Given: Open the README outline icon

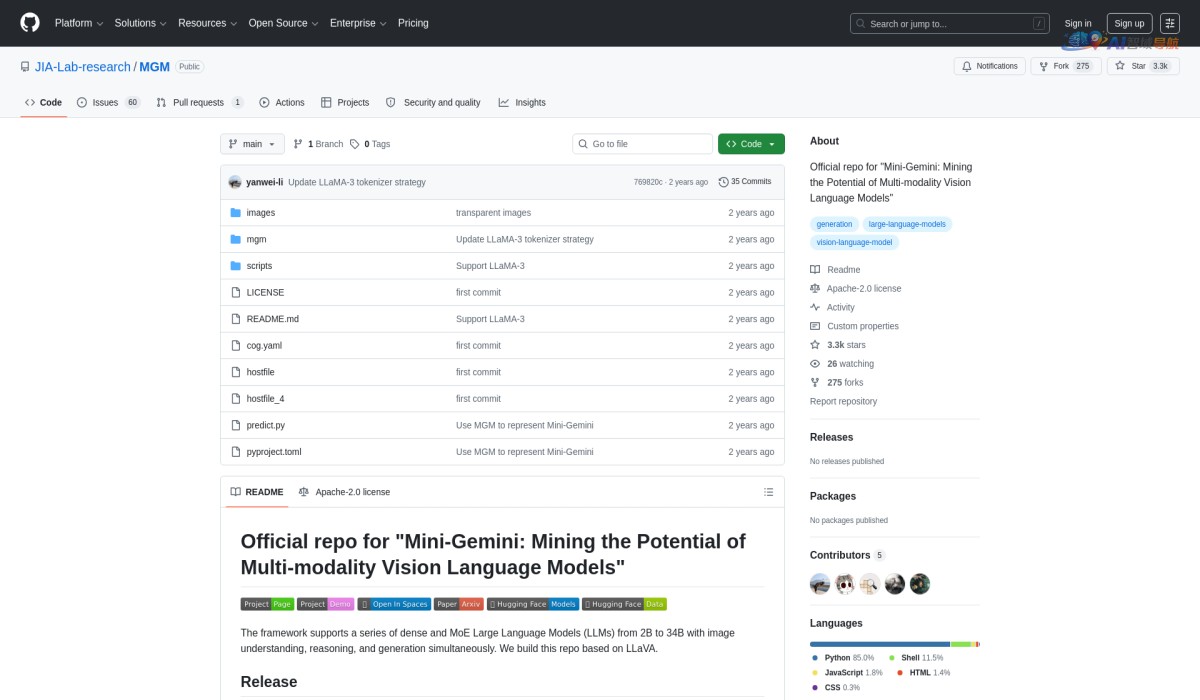Looking at the screenshot, I should click(768, 492).
